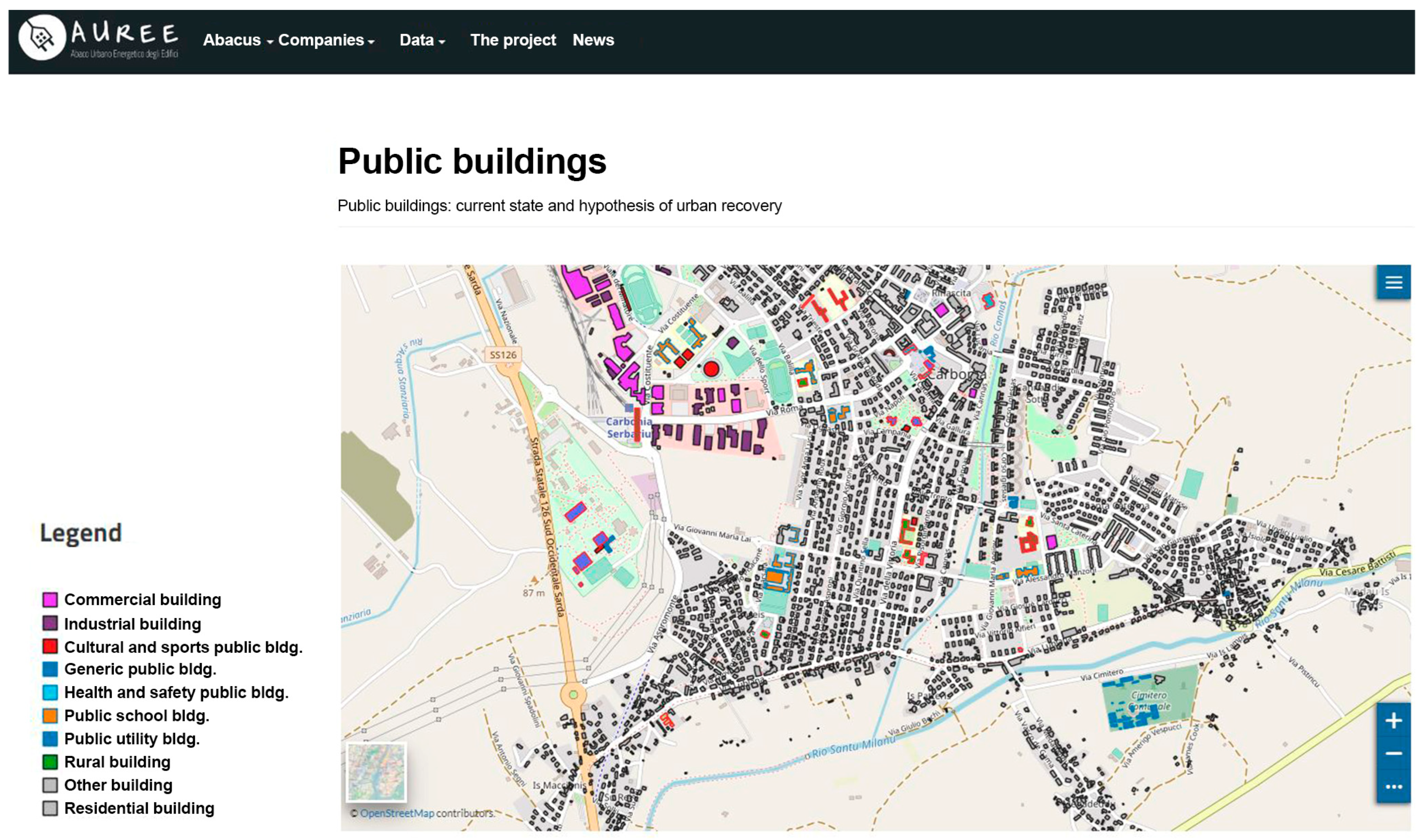This screenshot has height=840, width=1420.
Task: Click the Public school bldg. orange swatch
Action: tap(50, 716)
